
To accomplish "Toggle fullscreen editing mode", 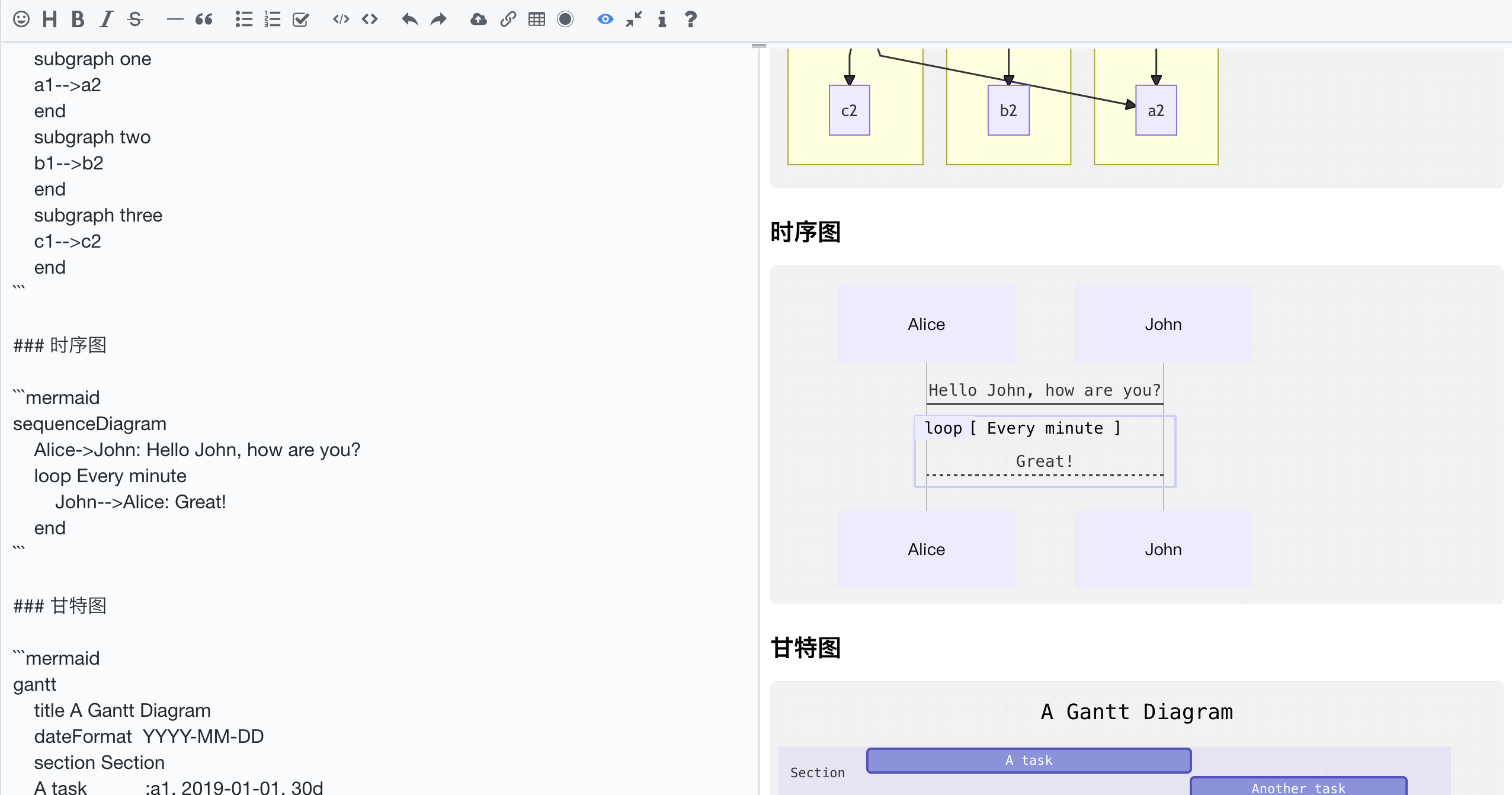I will pos(634,20).
